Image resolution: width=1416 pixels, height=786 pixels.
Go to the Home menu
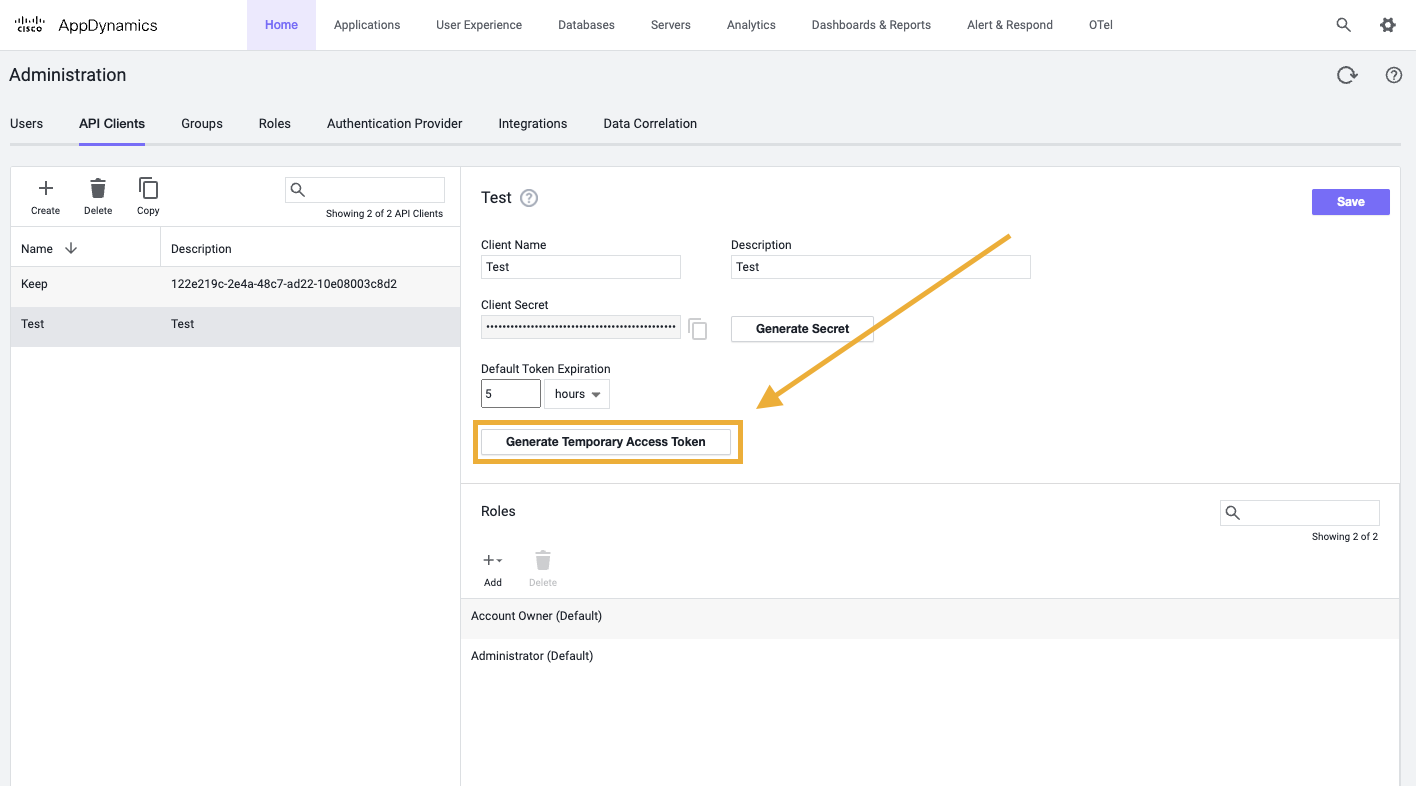(281, 25)
